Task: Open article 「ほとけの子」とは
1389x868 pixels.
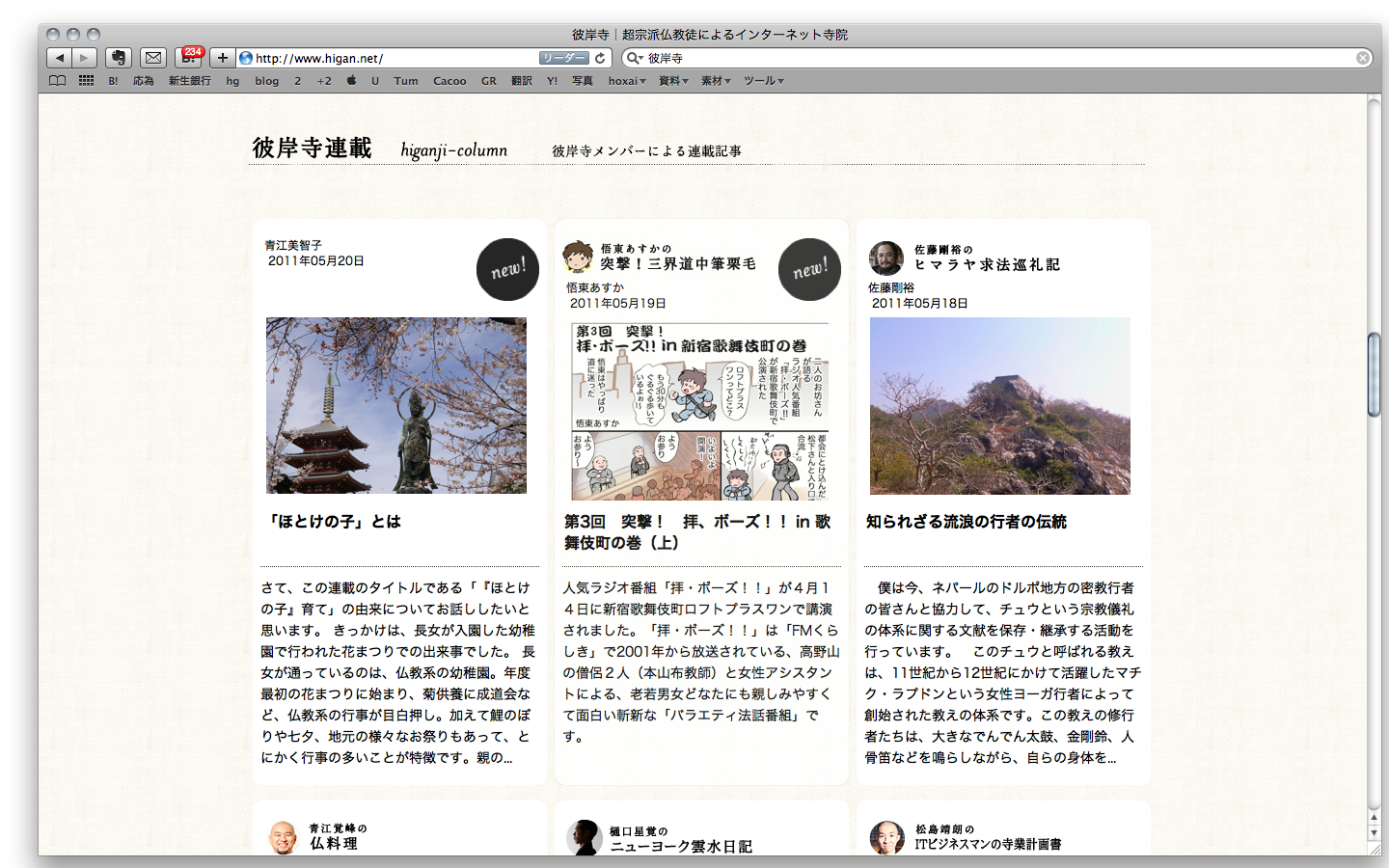Action: pyautogui.click(x=334, y=522)
